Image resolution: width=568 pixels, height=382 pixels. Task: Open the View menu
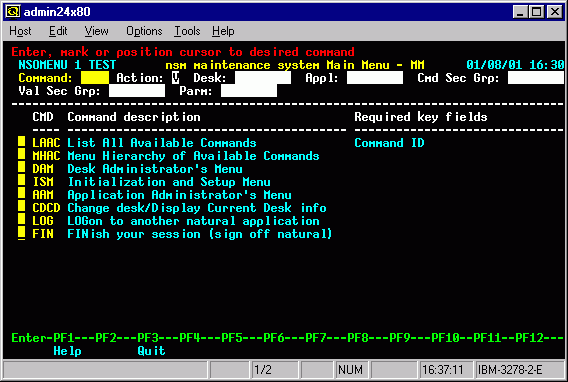click(96, 31)
